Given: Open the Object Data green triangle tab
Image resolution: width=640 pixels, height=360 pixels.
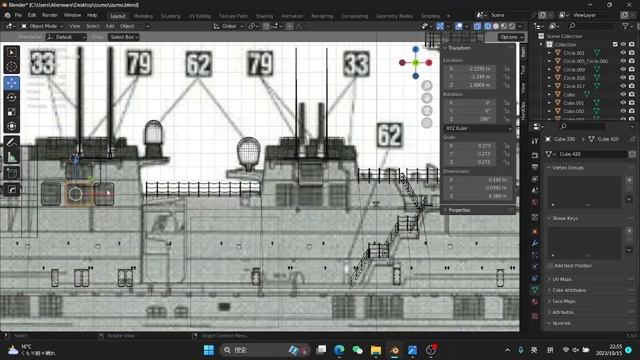Looking at the screenshot, I should (535, 290).
